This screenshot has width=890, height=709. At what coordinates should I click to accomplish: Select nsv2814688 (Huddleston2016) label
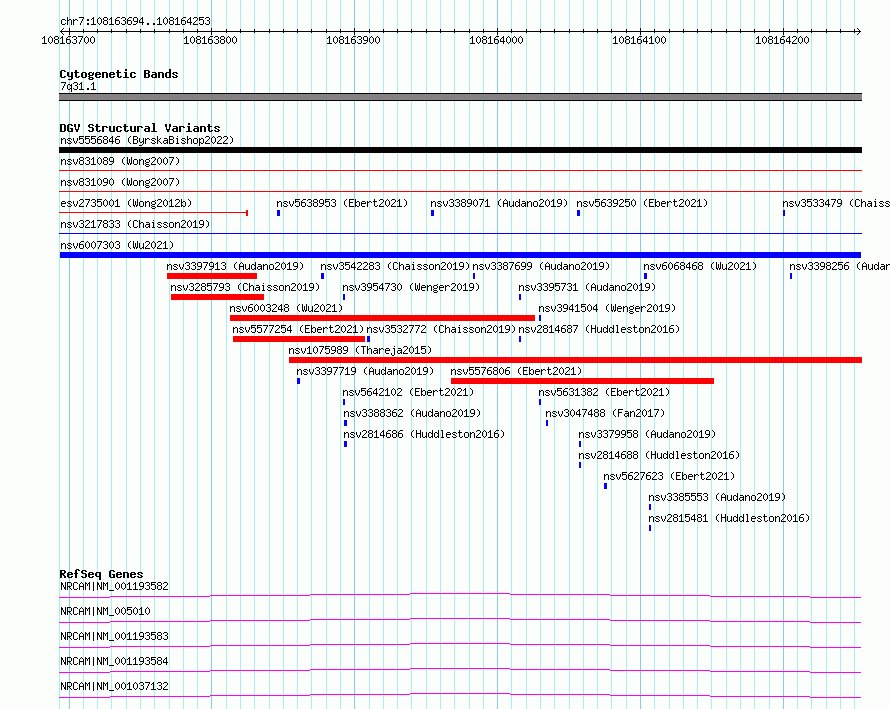point(659,455)
